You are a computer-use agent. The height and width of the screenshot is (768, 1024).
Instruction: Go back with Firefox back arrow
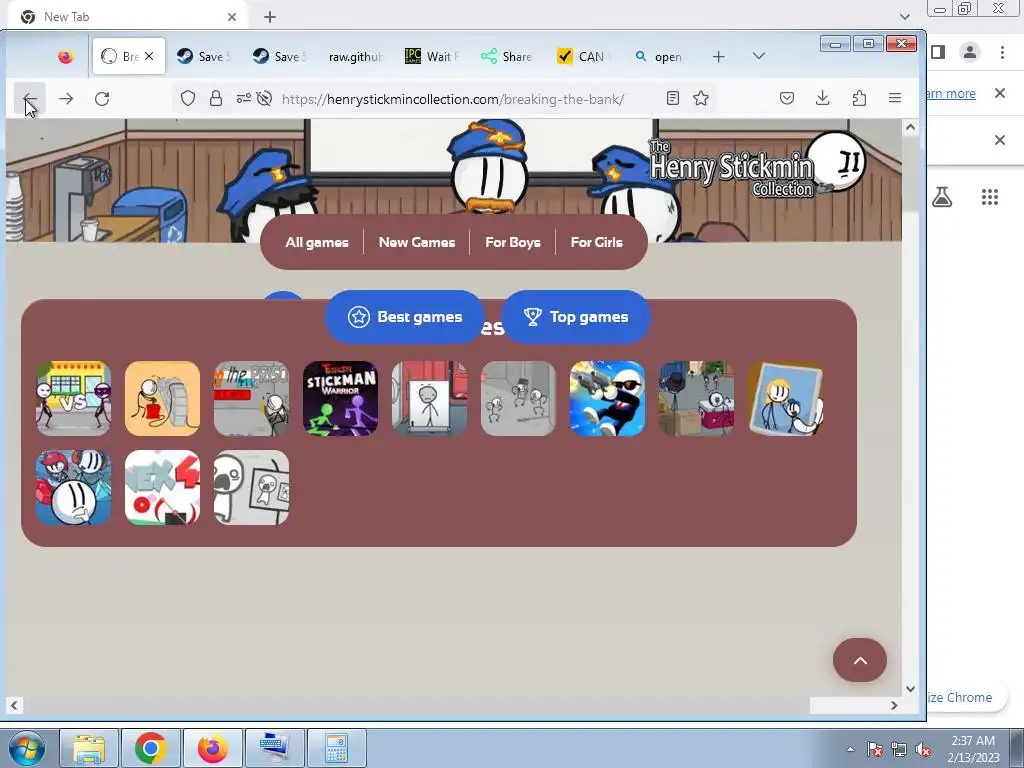click(29, 99)
